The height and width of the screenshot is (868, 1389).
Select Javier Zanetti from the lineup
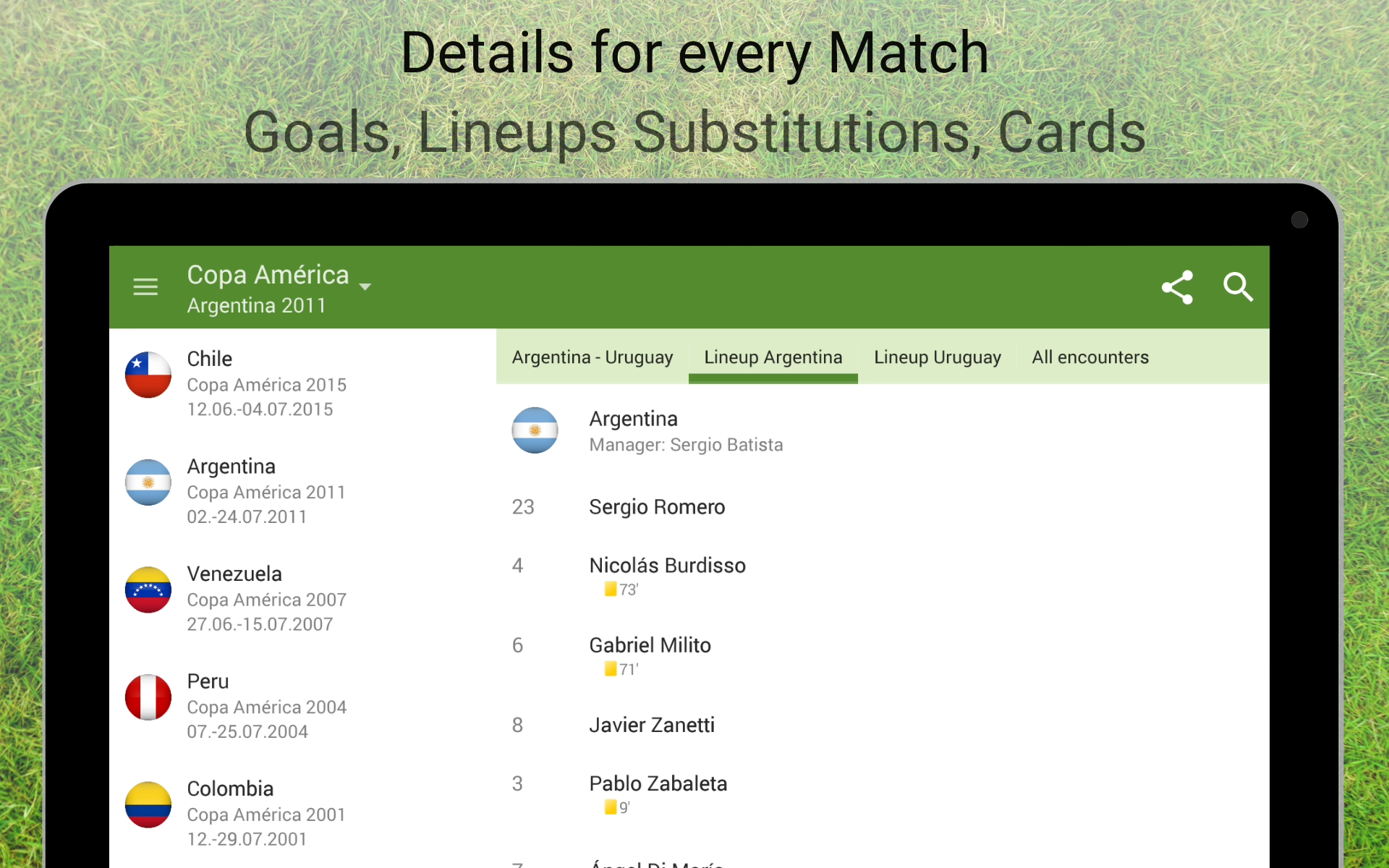651,725
